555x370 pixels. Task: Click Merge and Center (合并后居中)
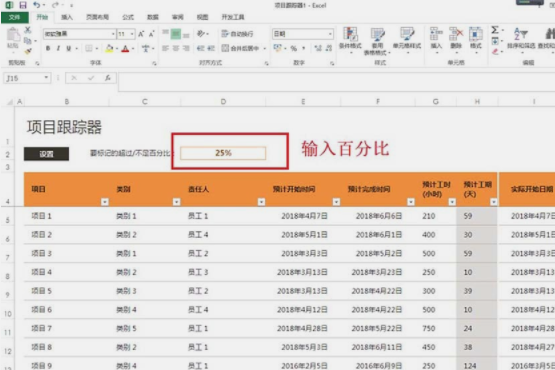pyautogui.click(x=241, y=48)
